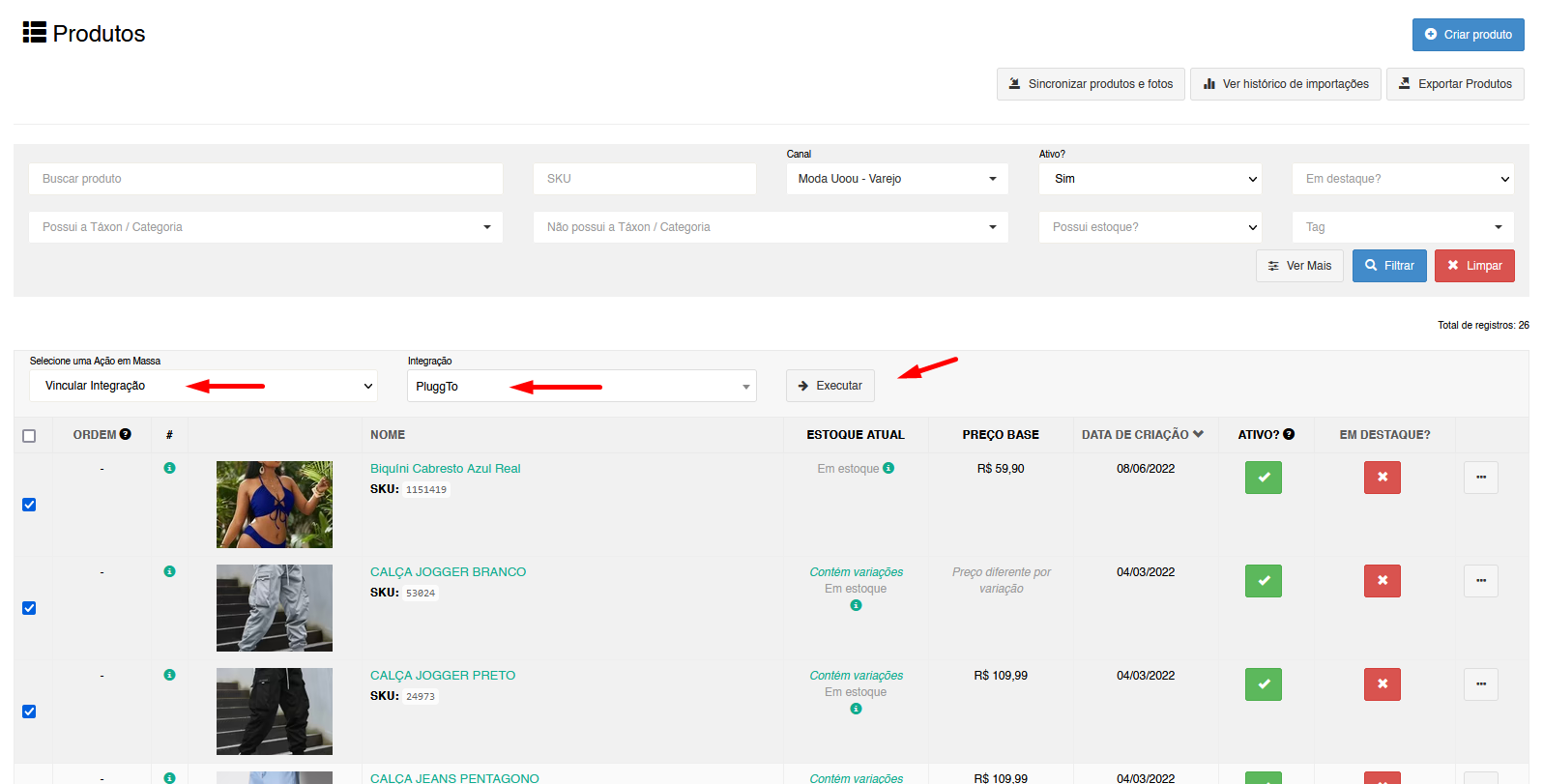Click the EM DESTAQUE? column header
This screenshot has height=784, width=1543.
[1384, 435]
